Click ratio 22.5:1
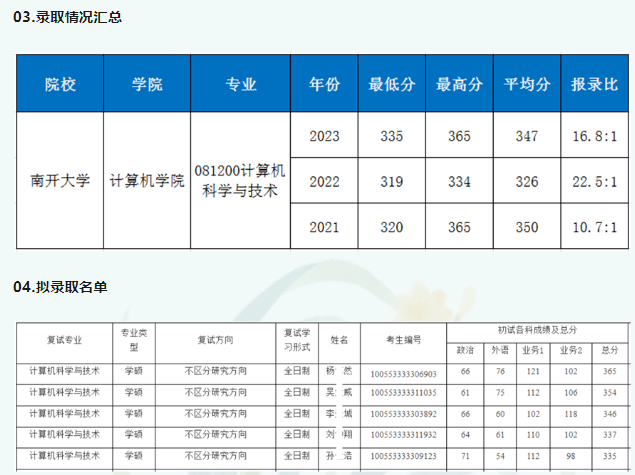 pos(595,181)
